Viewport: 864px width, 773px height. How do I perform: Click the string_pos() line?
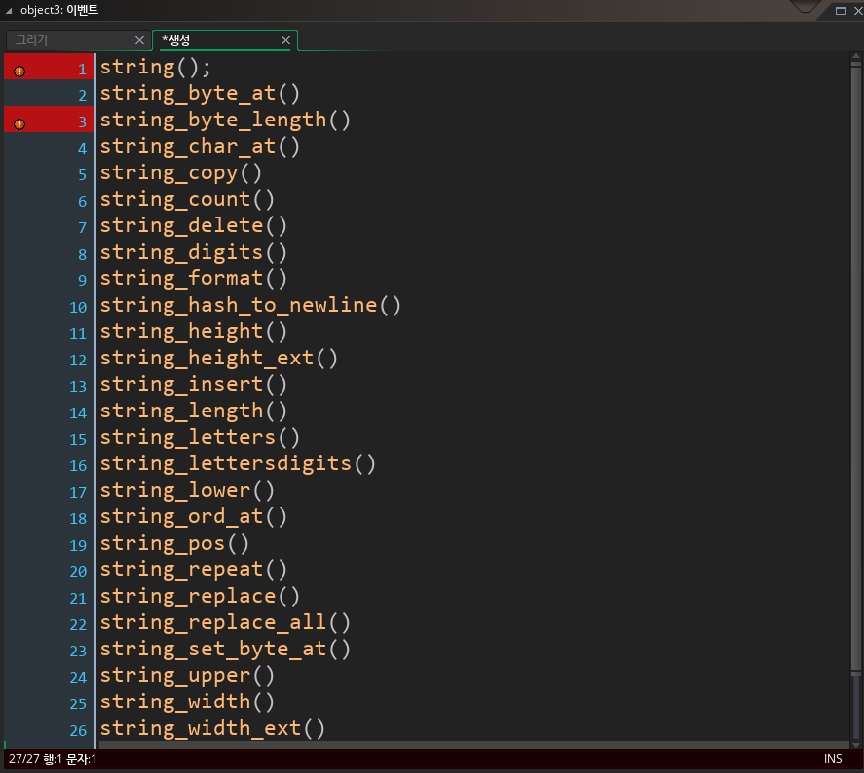(x=174, y=543)
